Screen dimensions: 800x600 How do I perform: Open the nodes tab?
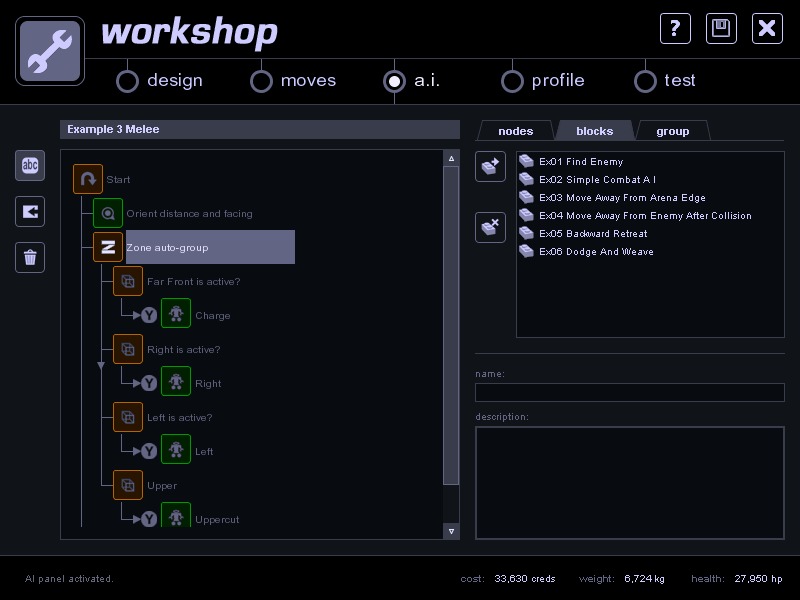pyautogui.click(x=515, y=131)
